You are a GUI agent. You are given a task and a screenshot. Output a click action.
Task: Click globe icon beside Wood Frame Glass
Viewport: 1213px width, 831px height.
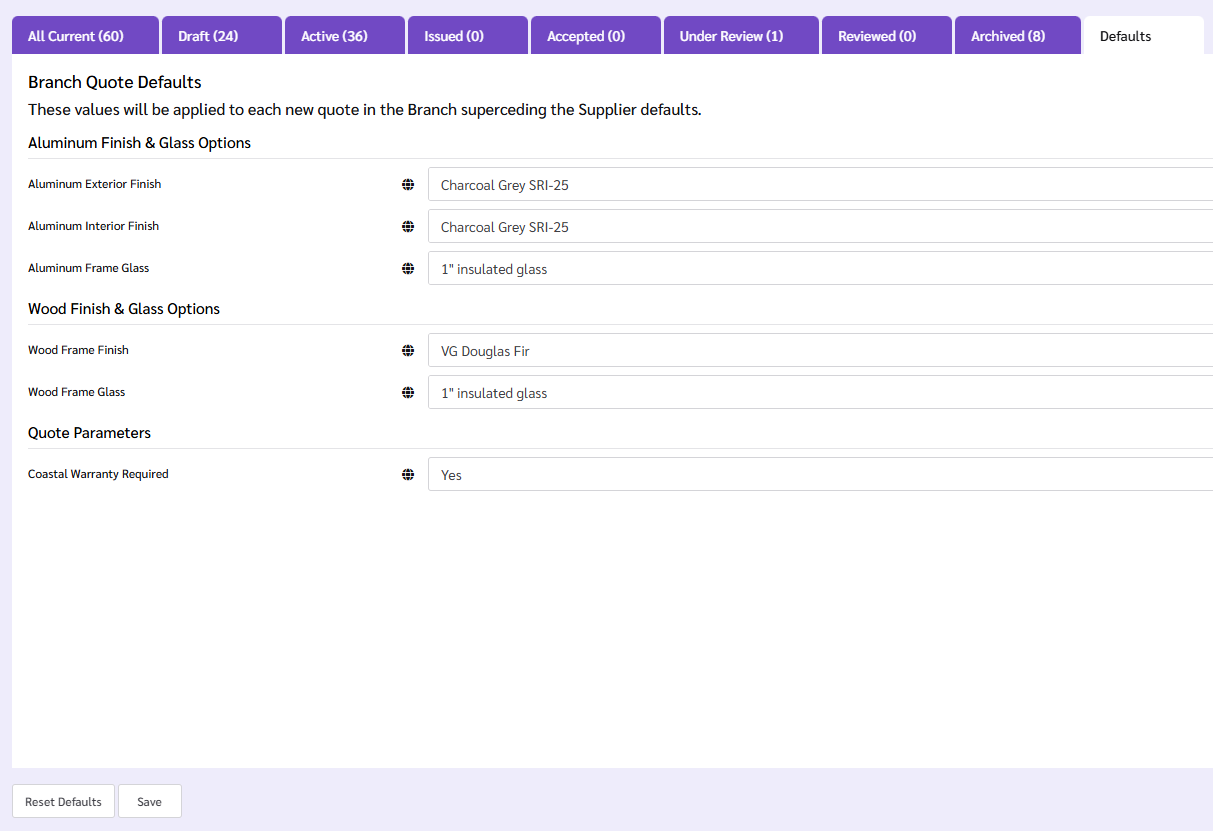point(408,393)
